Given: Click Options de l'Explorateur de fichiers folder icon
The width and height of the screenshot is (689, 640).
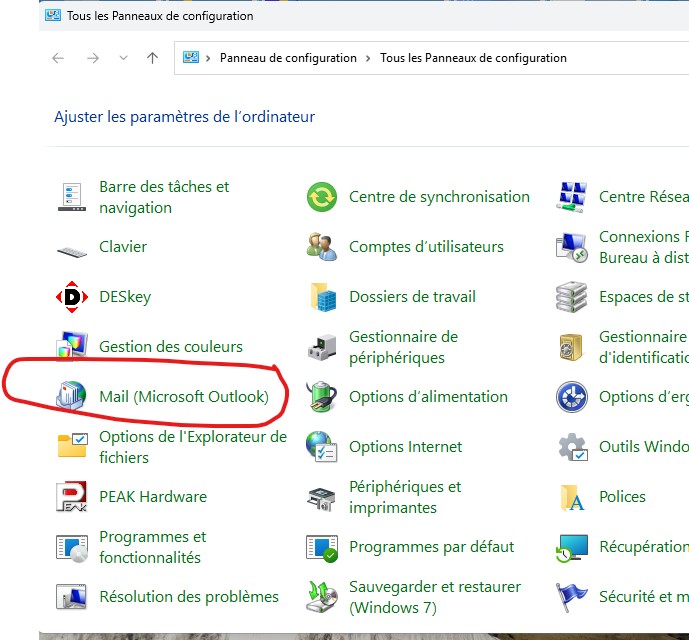Looking at the screenshot, I should point(73,445).
